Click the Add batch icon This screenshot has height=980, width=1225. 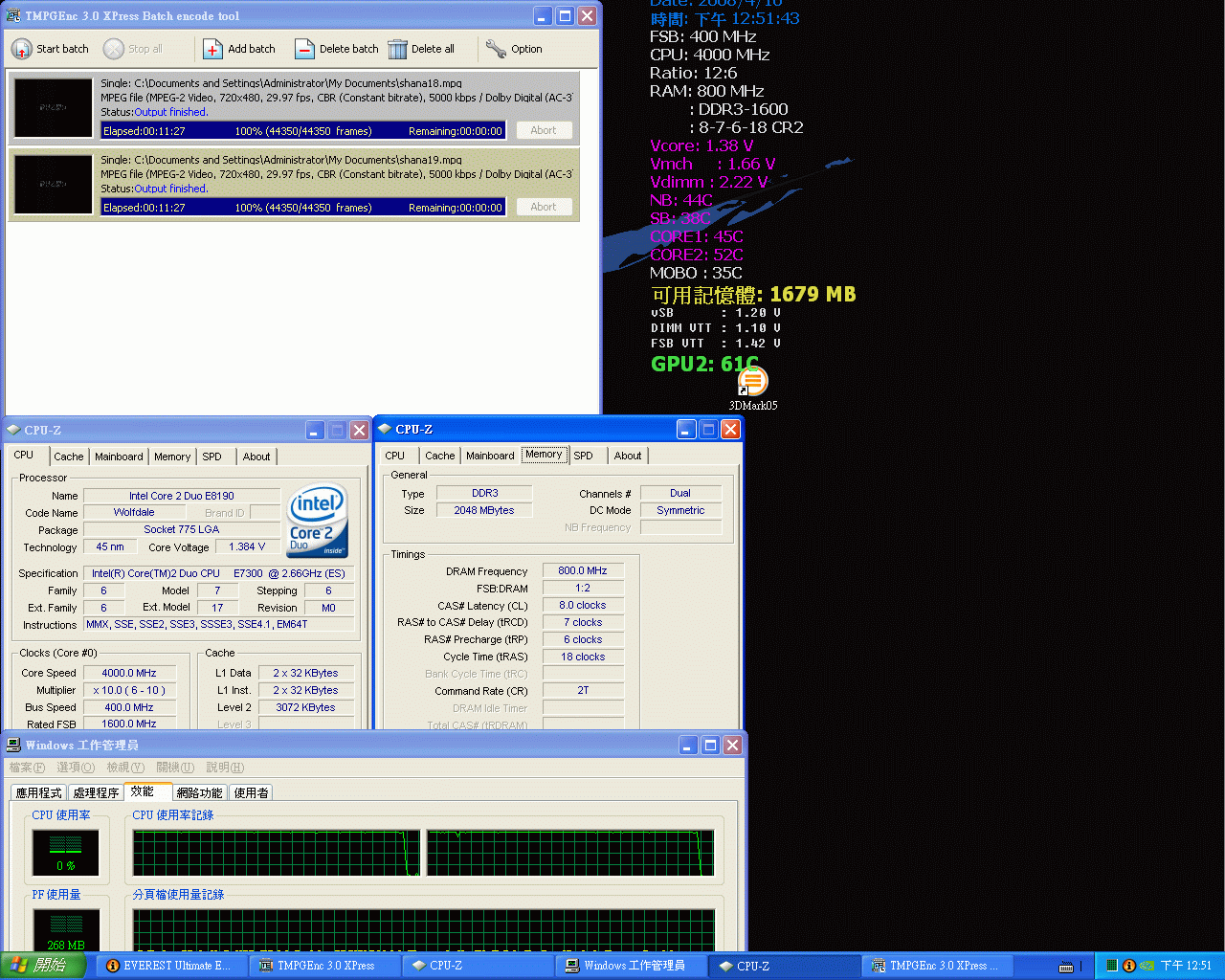click(212, 49)
